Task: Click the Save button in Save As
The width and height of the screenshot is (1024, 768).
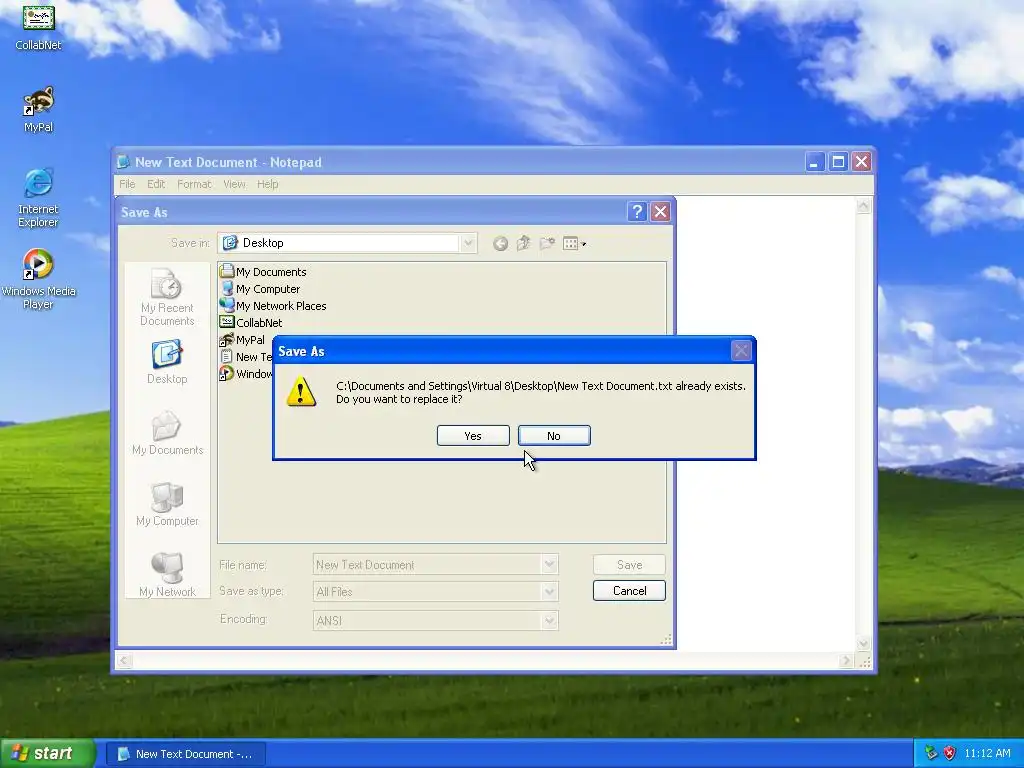Action: 630,565
